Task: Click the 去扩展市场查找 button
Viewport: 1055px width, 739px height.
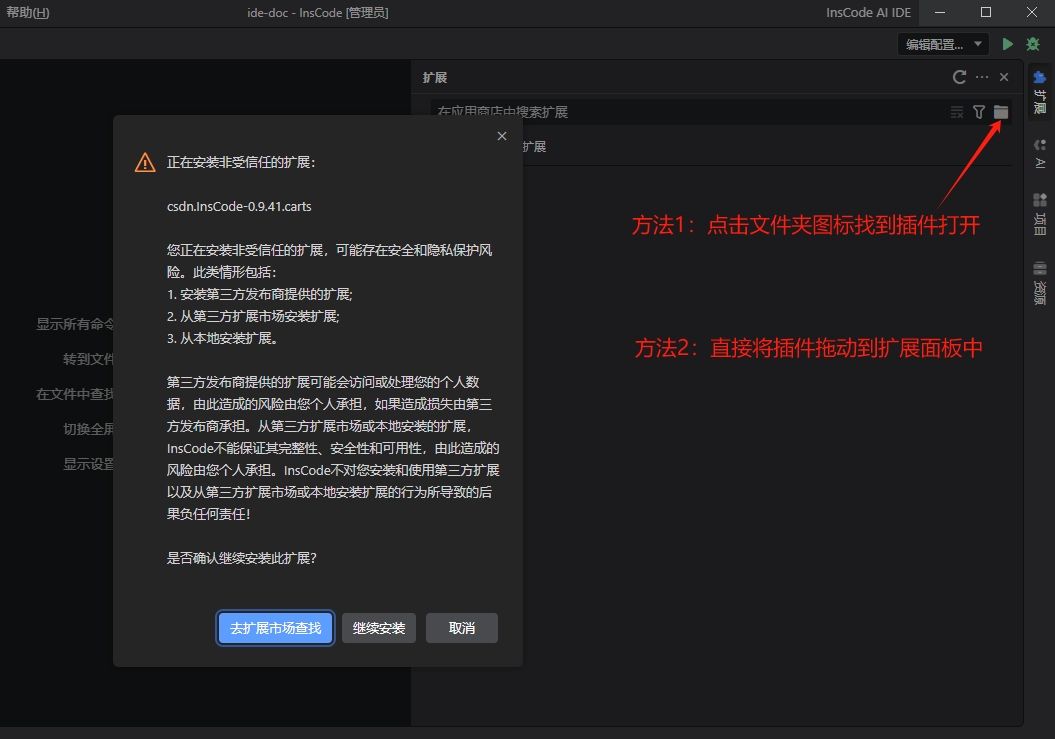Action: (275, 628)
